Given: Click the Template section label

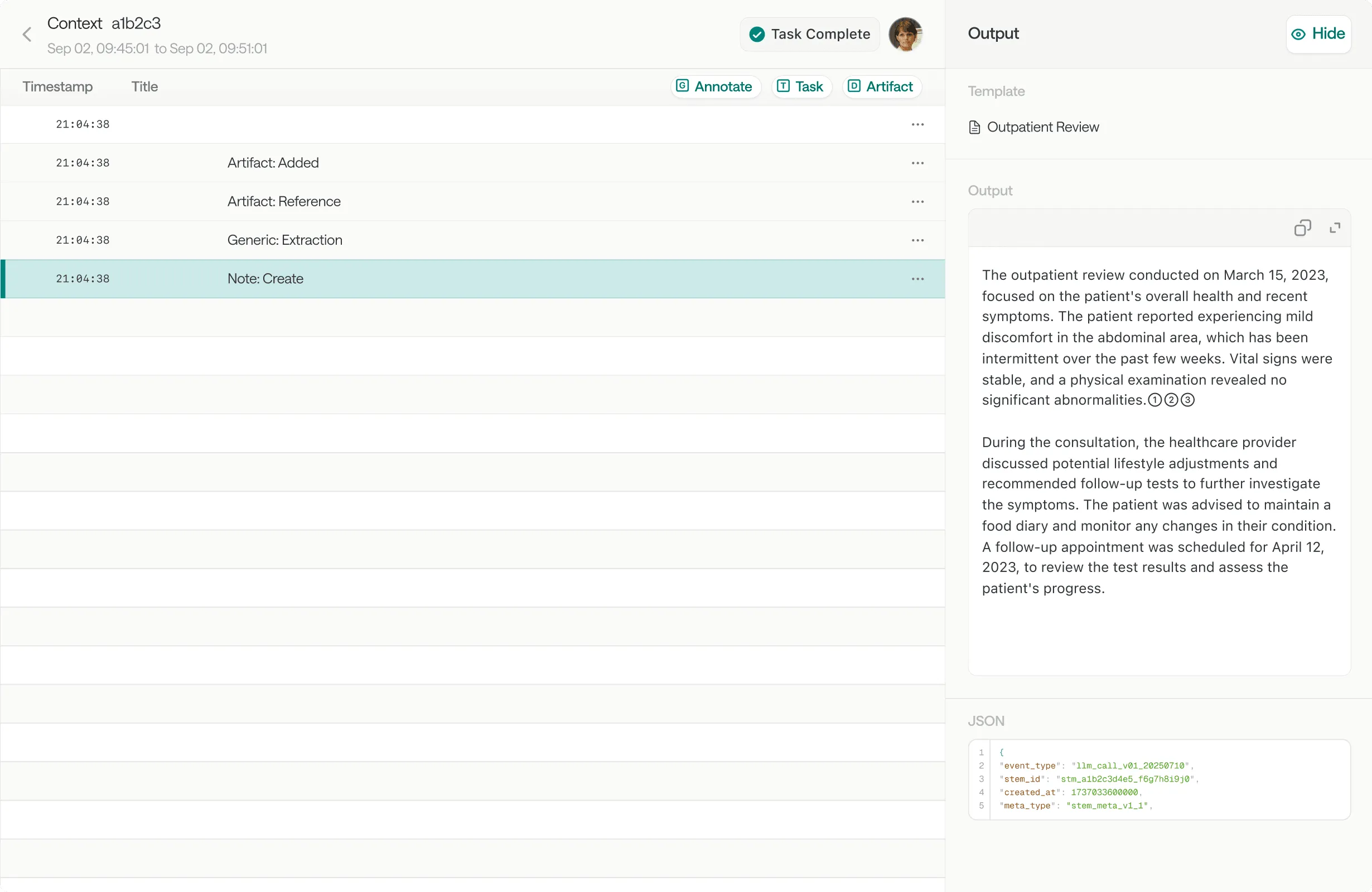Looking at the screenshot, I should pos(996,91).
